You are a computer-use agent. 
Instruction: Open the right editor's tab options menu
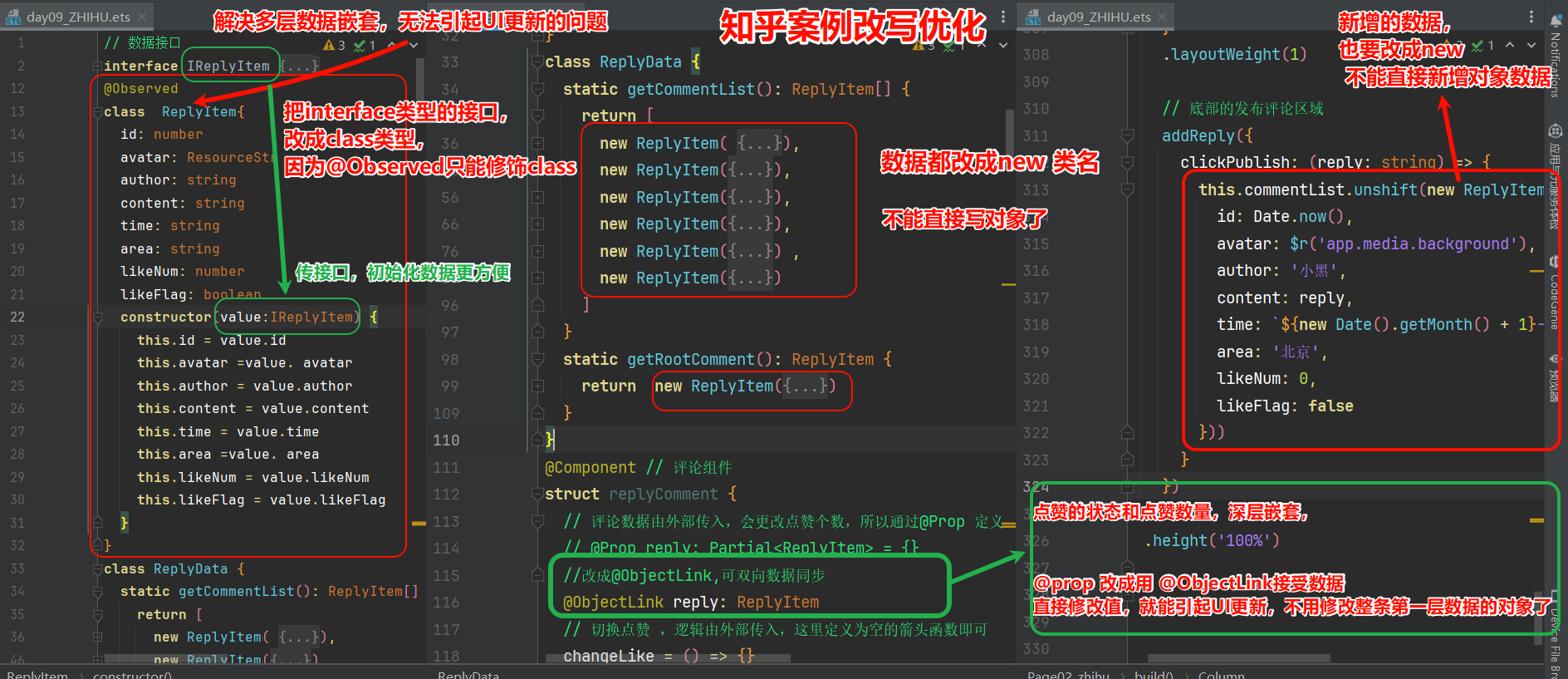[1531, 17]
